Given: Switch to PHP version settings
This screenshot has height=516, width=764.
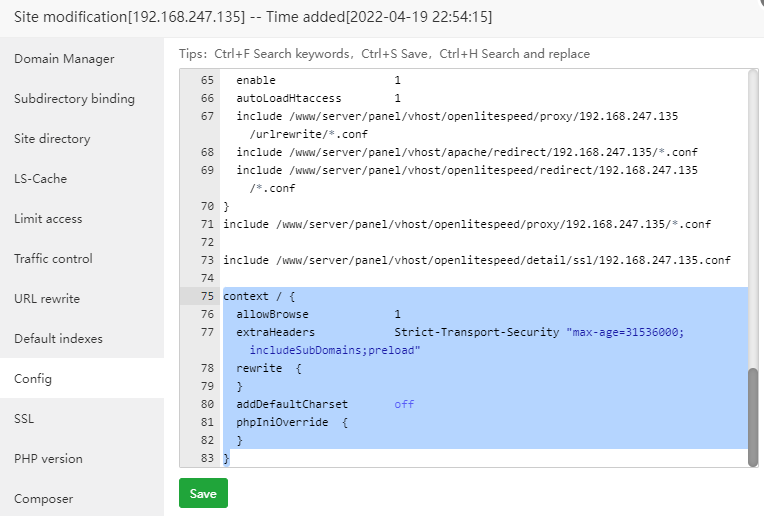Looking at the screenshot, I should pos(48,459).
